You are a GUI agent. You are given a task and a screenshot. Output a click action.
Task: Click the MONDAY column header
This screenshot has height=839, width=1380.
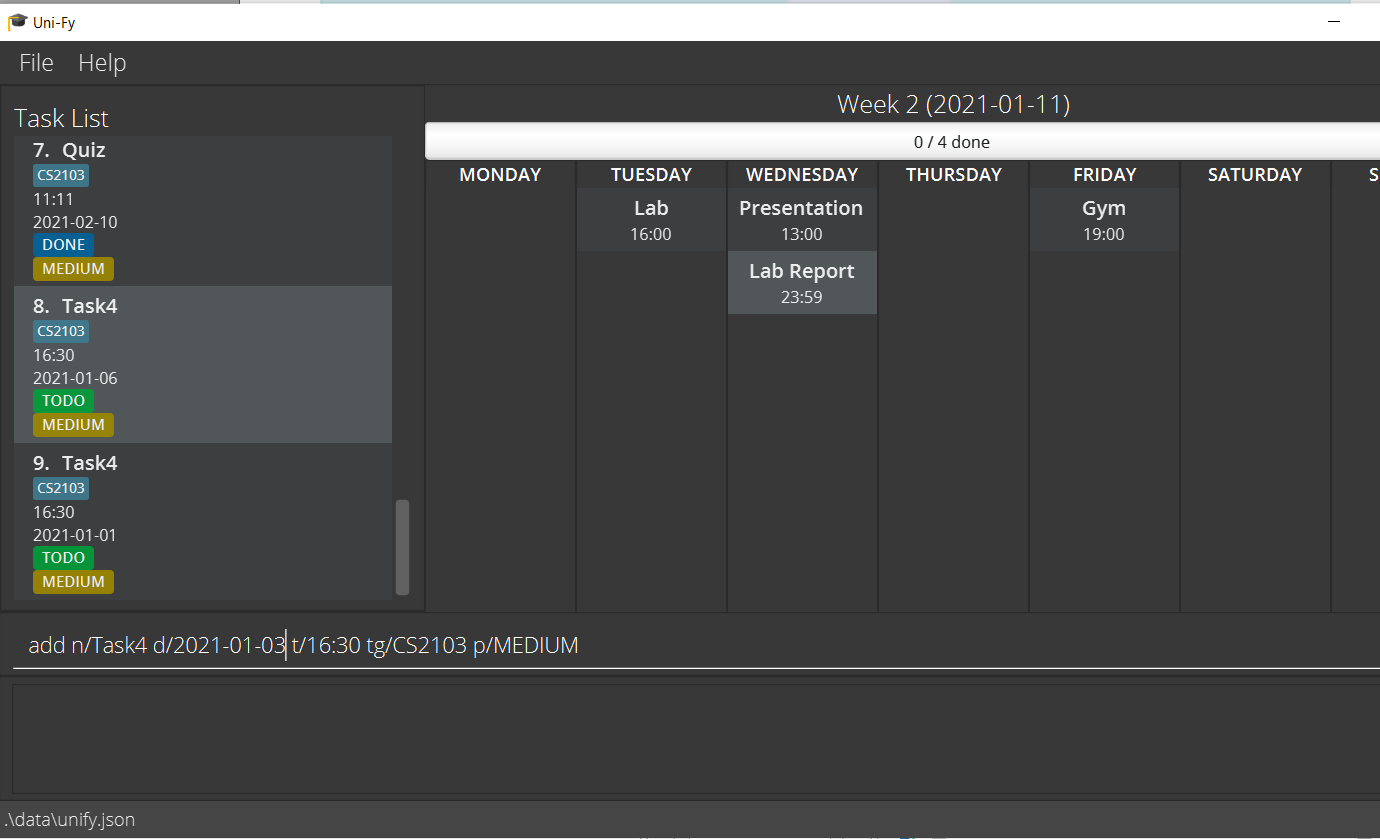pyautogui.click(x=500, y=175)
